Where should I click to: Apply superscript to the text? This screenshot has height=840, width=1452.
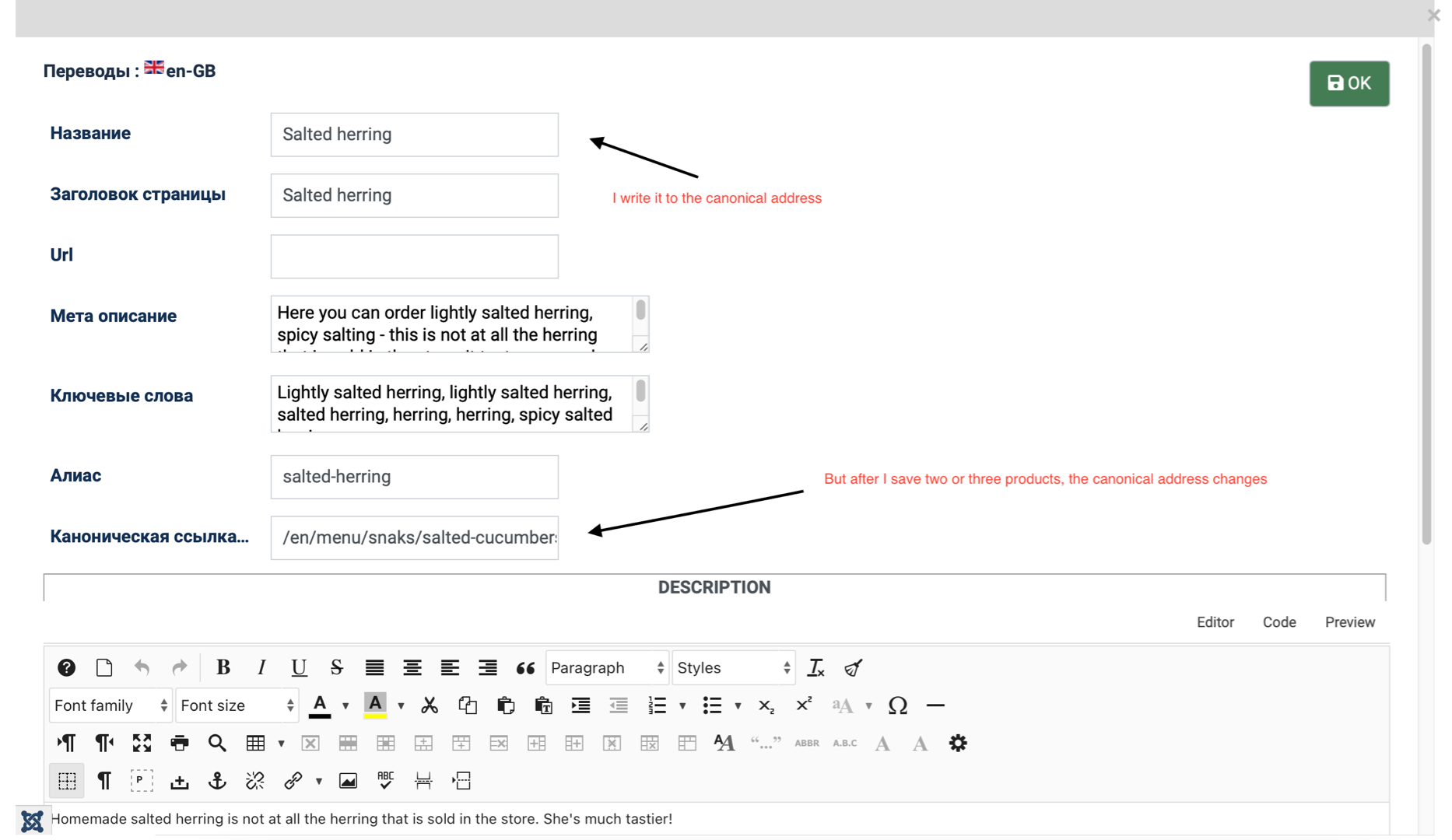[x=804, y=705]
